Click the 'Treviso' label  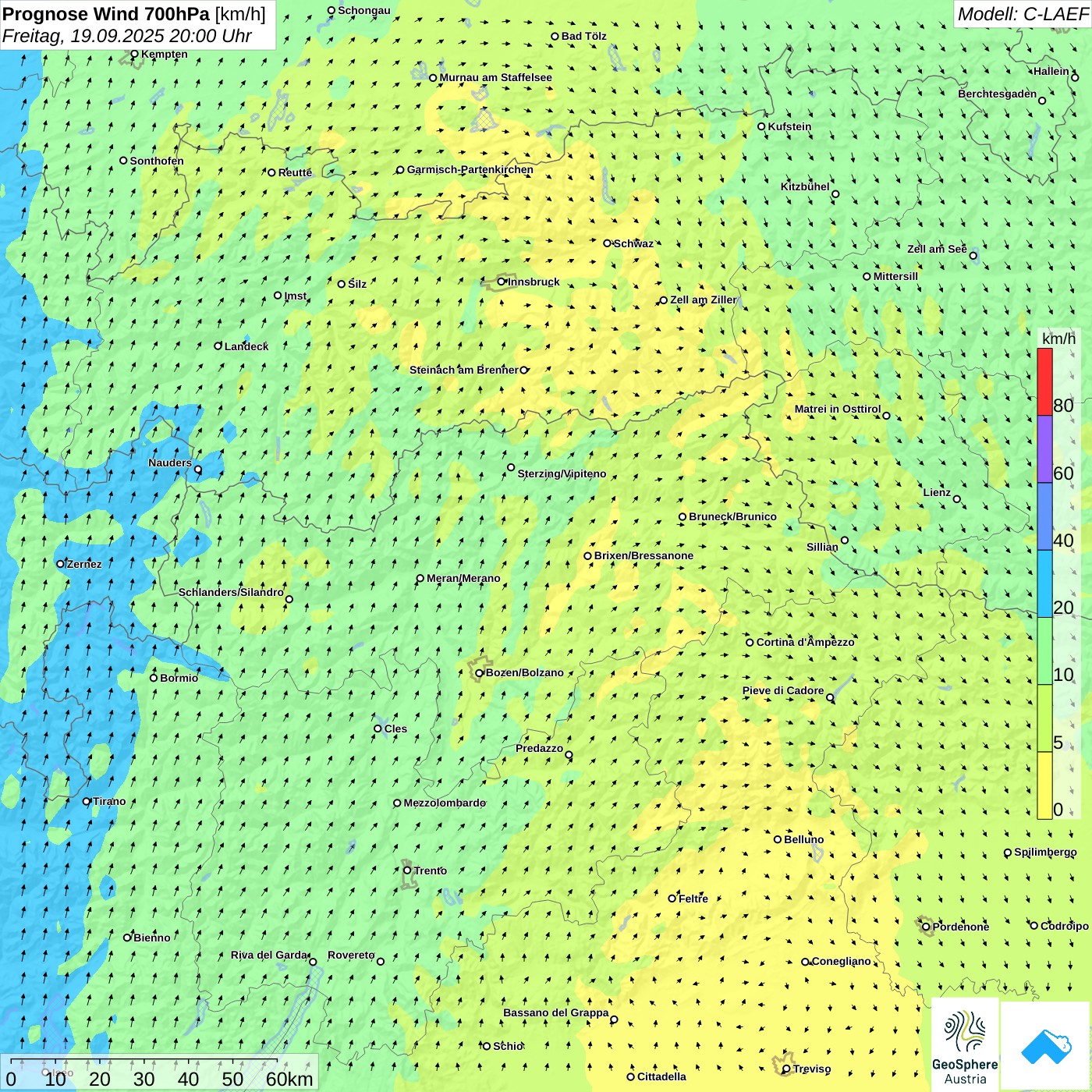click(811, 1069)
